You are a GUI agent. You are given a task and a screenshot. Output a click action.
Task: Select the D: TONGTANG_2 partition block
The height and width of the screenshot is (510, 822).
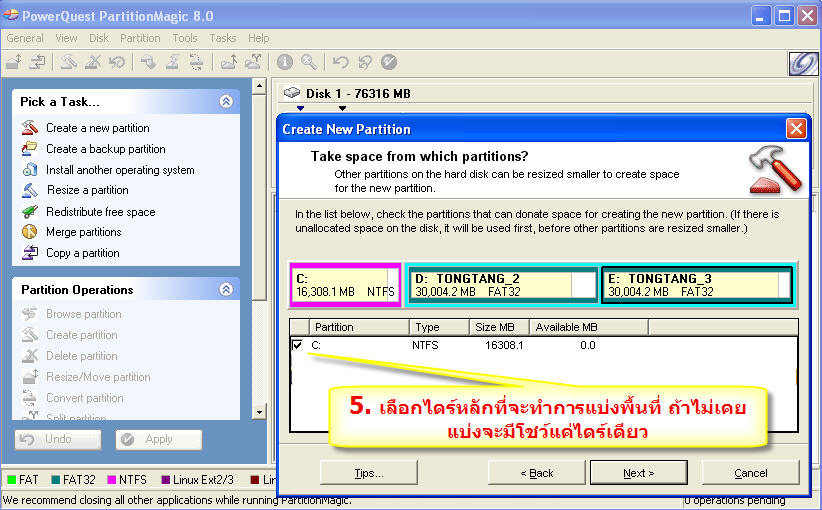[502, 285]
